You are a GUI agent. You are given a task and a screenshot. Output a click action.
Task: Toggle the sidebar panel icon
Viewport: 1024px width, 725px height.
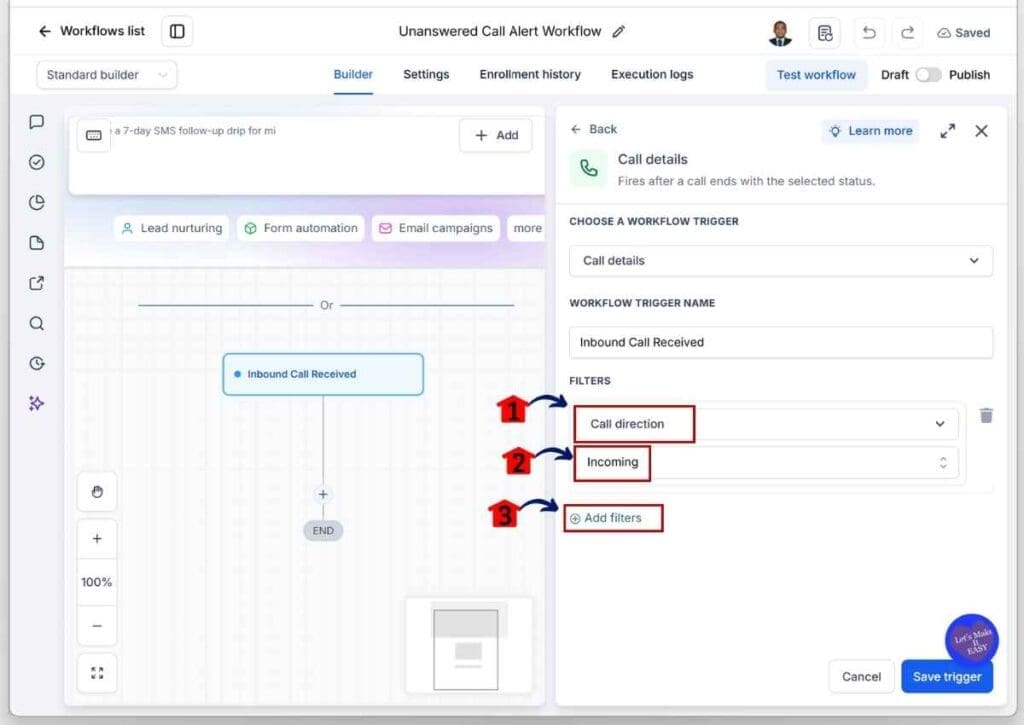(177, 31)
